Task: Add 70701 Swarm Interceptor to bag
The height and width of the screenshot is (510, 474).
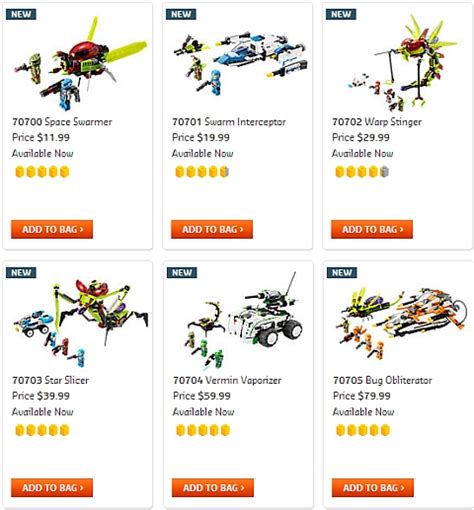Action: tap(212, 229)
